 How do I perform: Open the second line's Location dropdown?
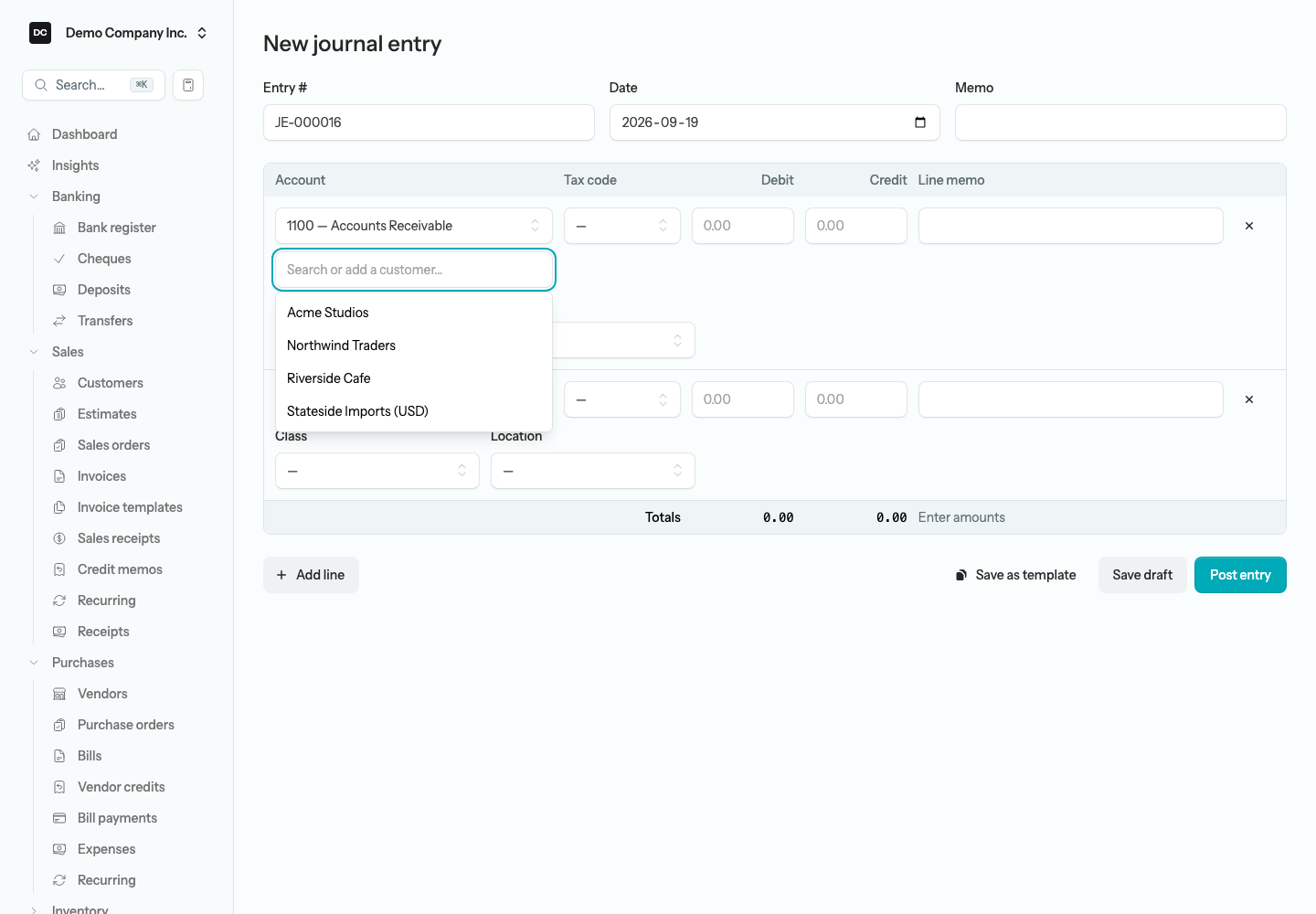(593, 471)
